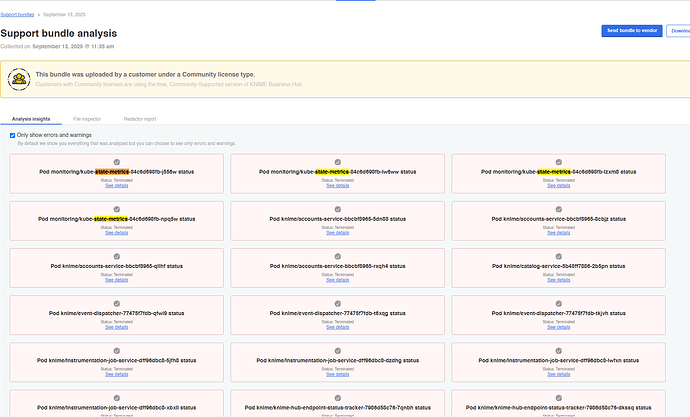Click the pod title ending xbxll status
Screen dimensions: 690x417
(x=117, y=408)
